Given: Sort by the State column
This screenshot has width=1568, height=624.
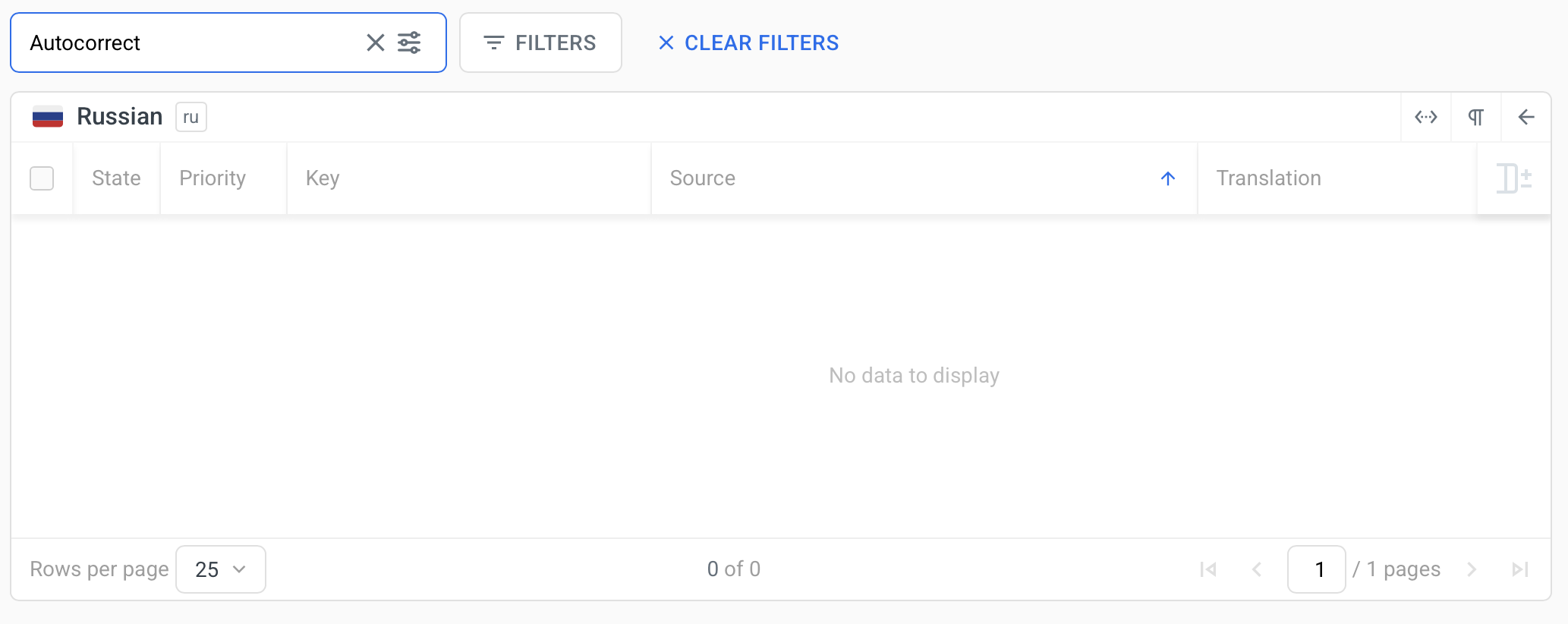Looking at the screenshot, I should point(116,178).
